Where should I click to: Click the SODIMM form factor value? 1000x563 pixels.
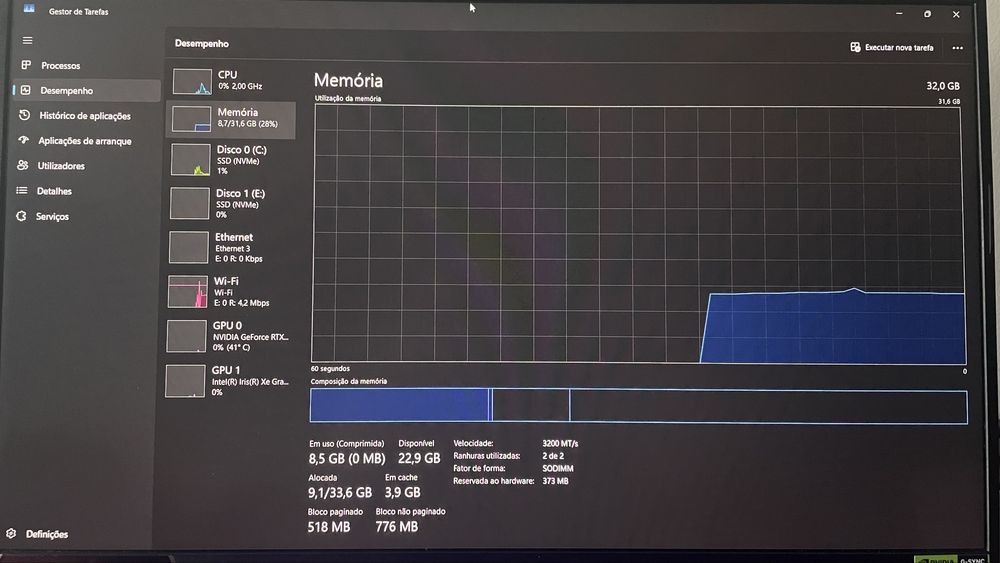[x=557, y=469]
